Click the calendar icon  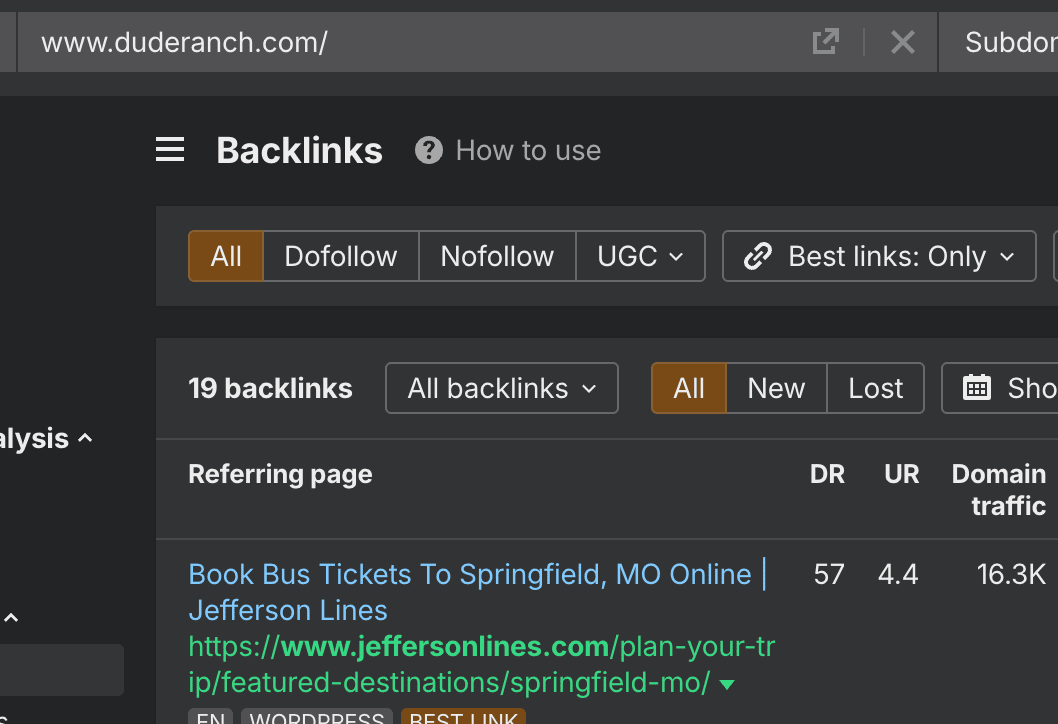click(x=976, y=388)
